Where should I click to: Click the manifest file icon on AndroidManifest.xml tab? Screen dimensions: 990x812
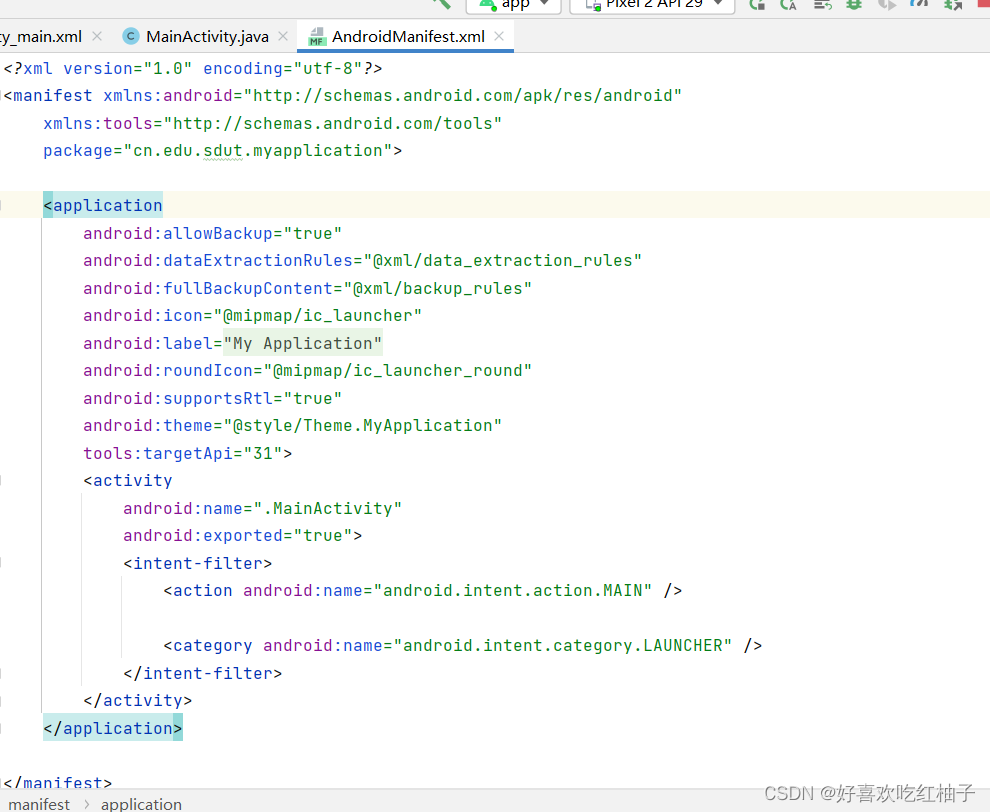coord(316,36)
